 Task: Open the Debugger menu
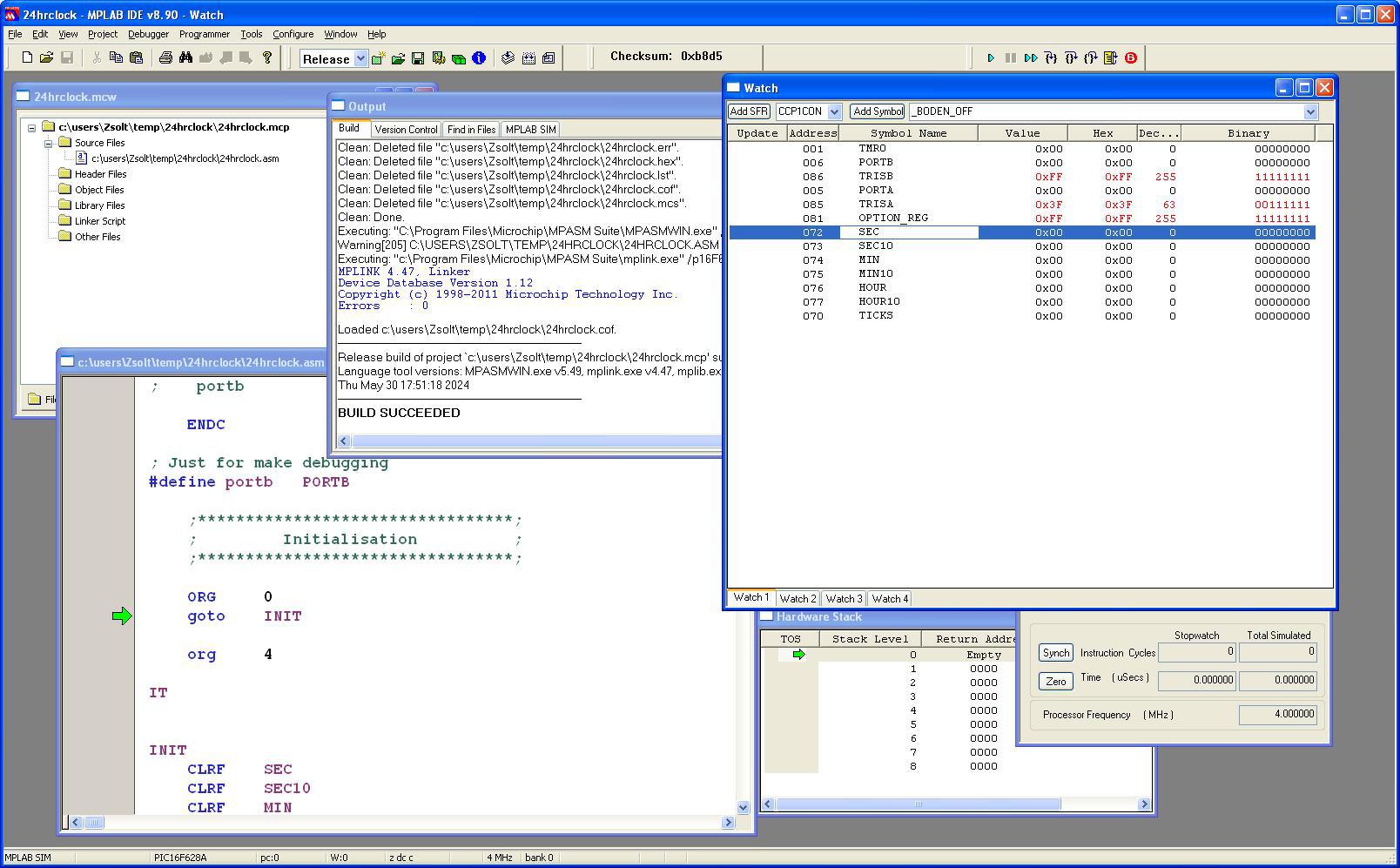148,34
